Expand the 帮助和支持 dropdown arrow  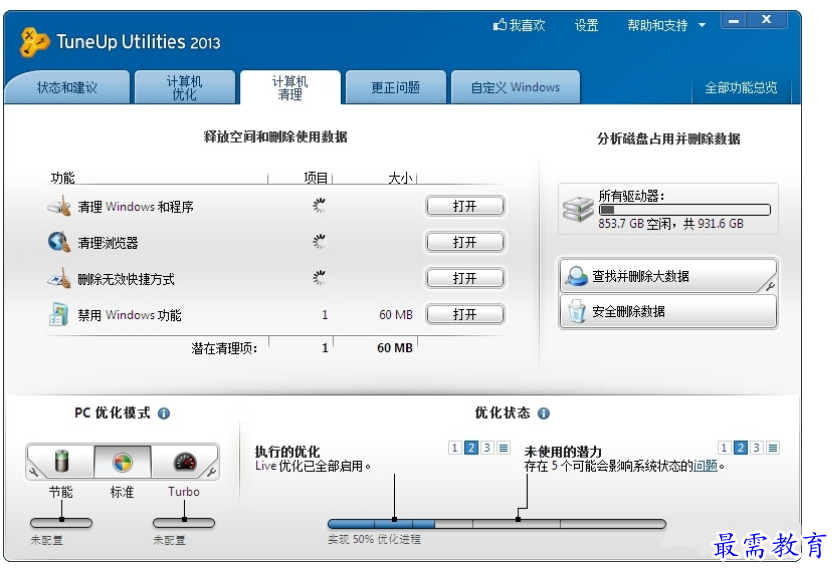click(x=702, y=25)
